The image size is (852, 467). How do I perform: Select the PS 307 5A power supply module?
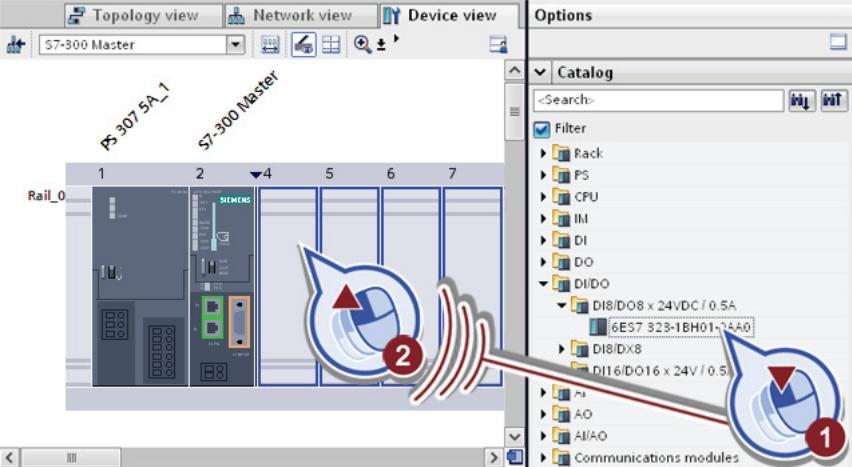[140, 287]
